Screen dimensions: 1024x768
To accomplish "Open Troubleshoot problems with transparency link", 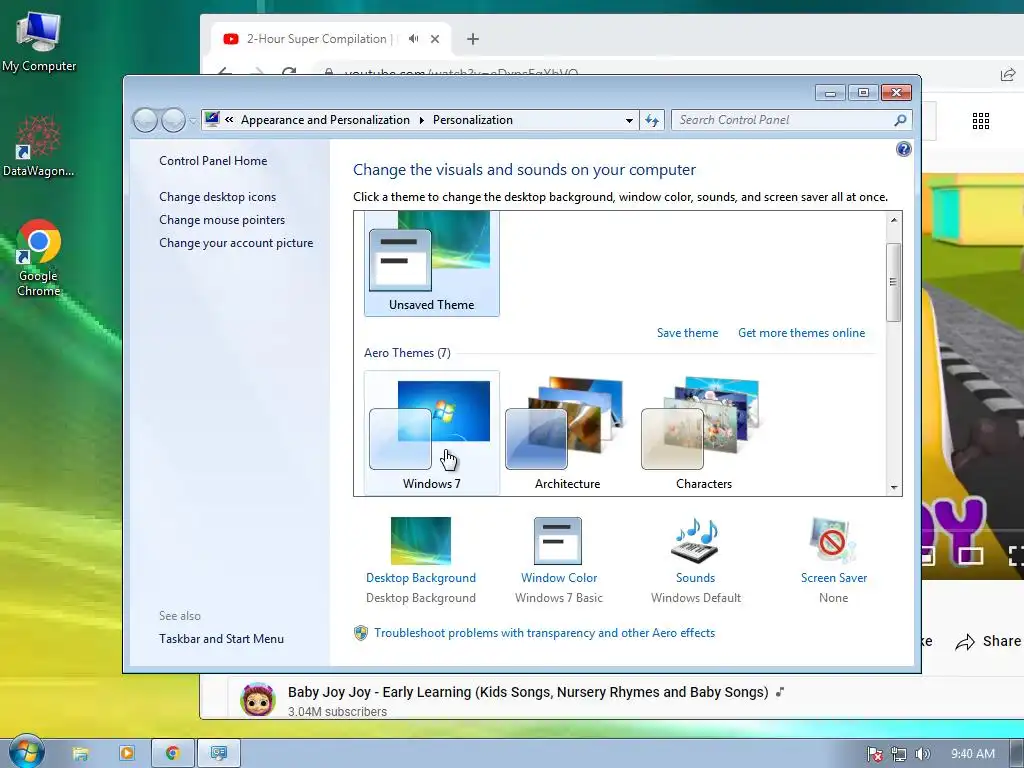I will coord(544,632).
